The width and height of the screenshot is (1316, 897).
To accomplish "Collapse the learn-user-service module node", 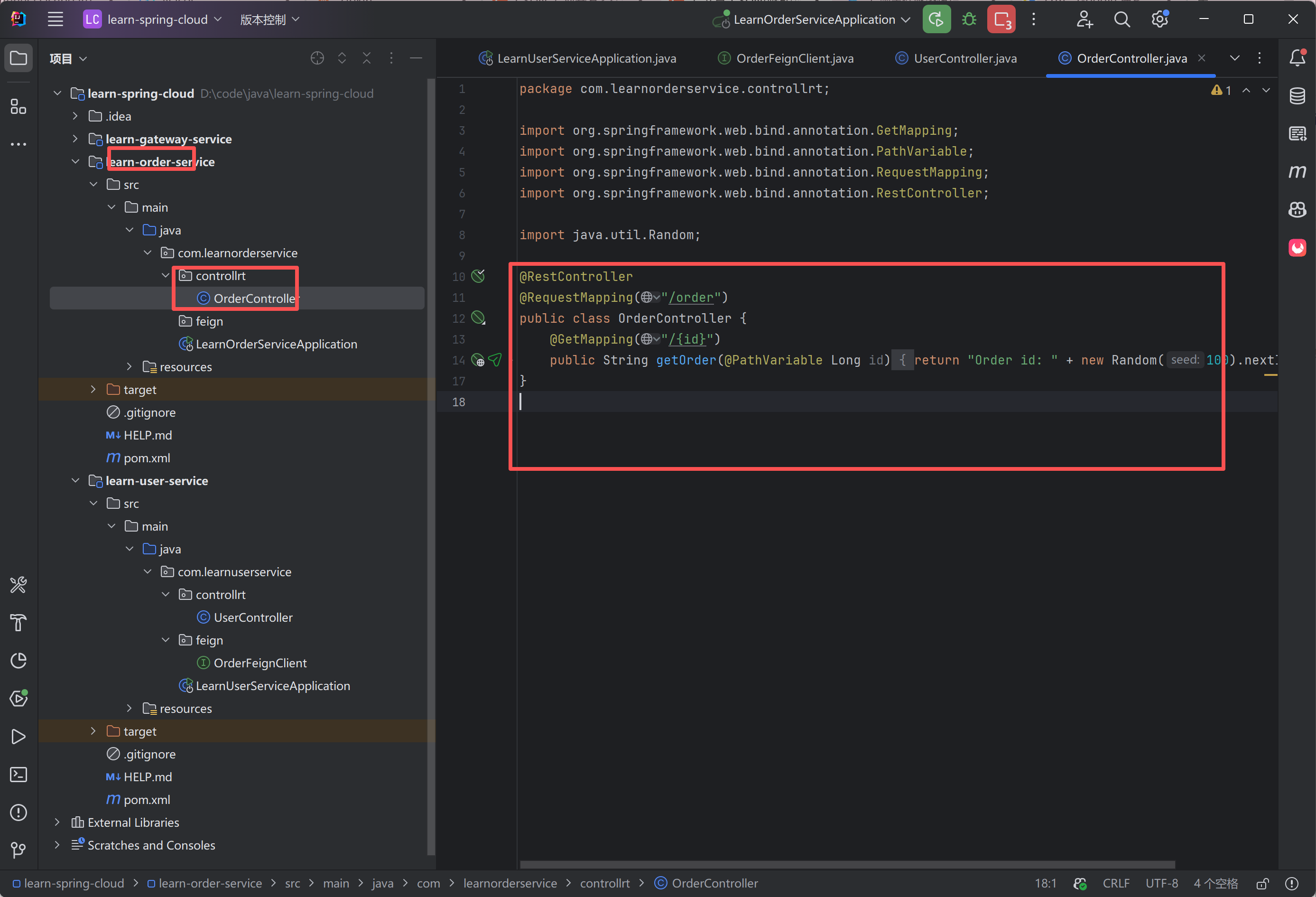I will click(x=75, y=480).
